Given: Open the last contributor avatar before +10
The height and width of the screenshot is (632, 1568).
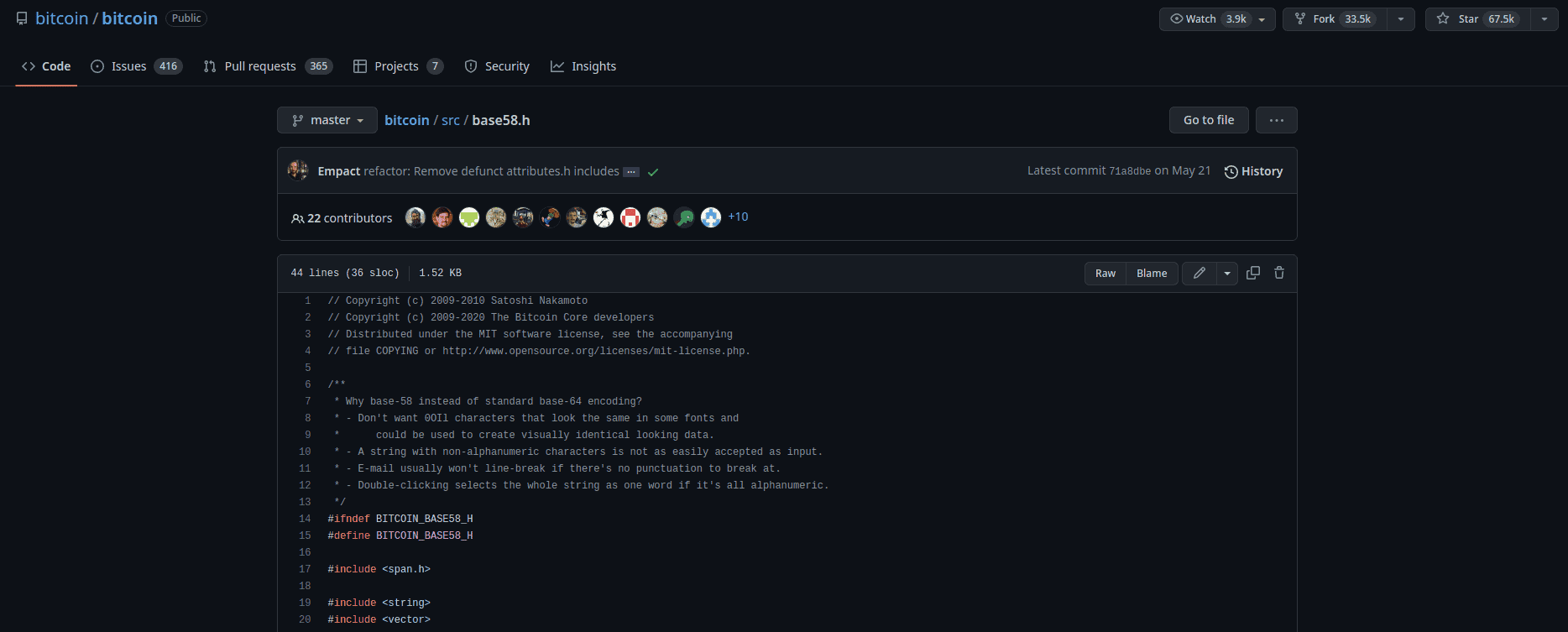Looking at the screenshot, I should pyautogui.click(x=711, y=217).
